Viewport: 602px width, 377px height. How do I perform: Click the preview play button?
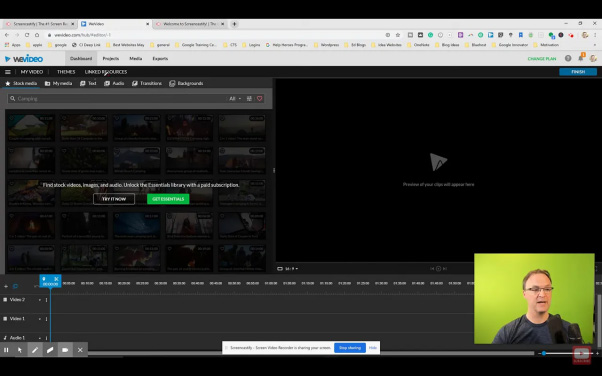click(x=438, y=269)
